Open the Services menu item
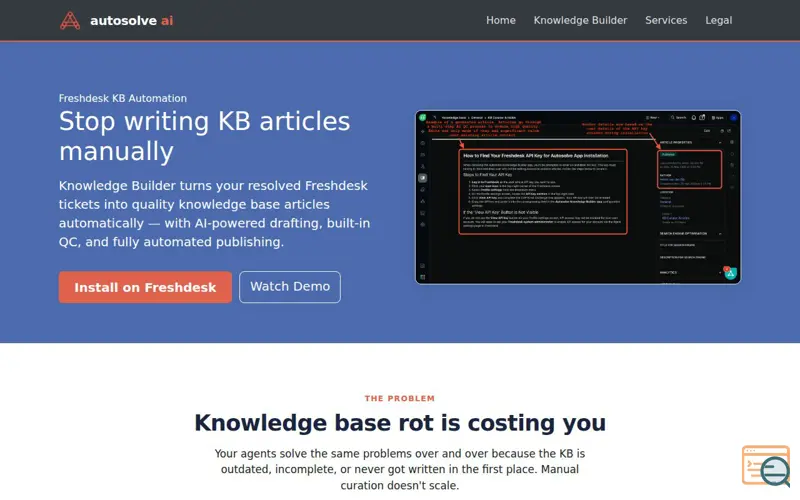 point(666,20)
